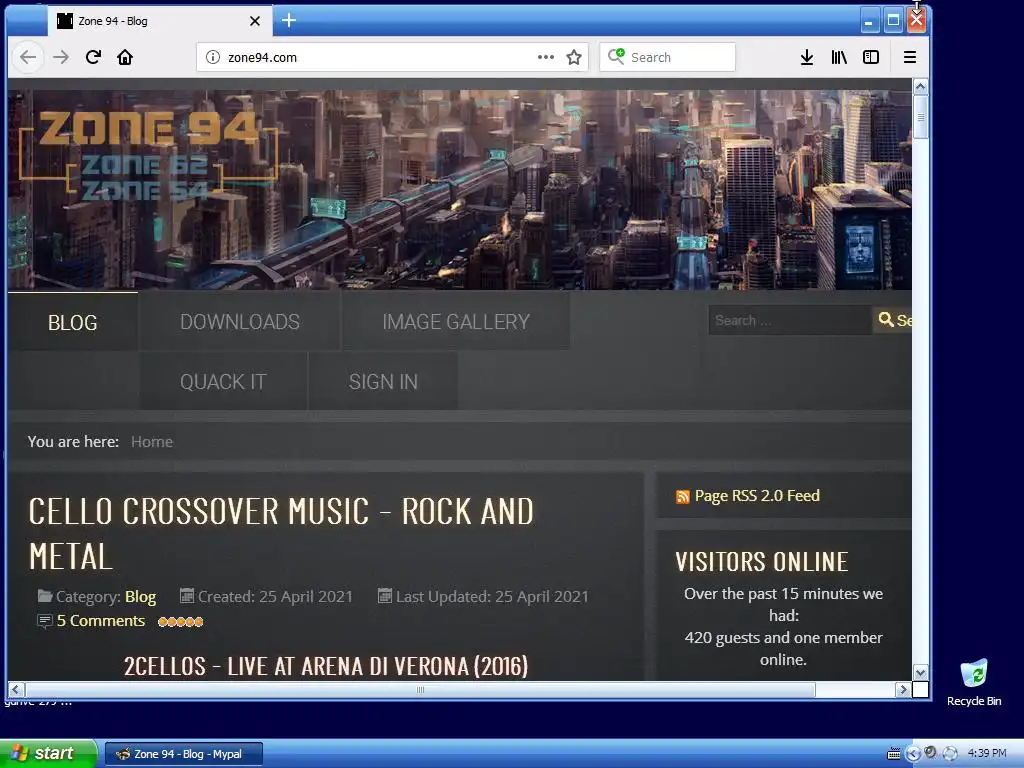Expand hidden tray icons arrow
Image resolution: width=1024 pixels, height=768 pixels.
click(x=912, y=754)
